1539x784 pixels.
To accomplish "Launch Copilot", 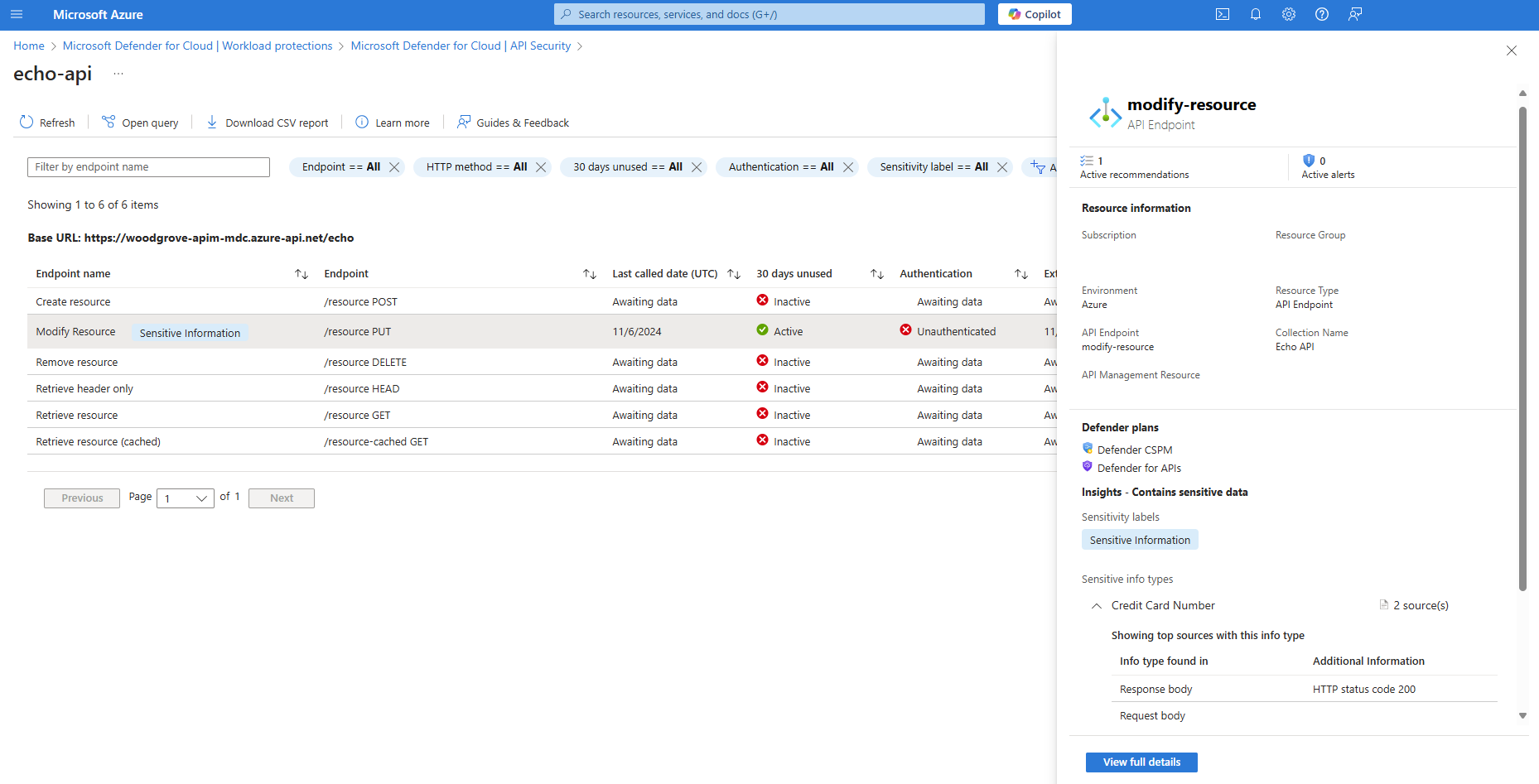I will [1035, 14].
